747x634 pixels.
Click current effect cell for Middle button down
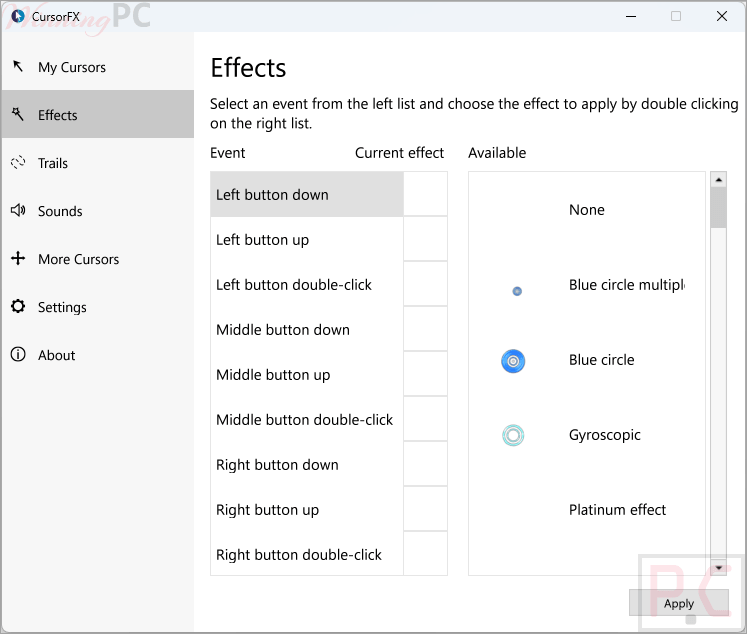(x=425, y=329)
